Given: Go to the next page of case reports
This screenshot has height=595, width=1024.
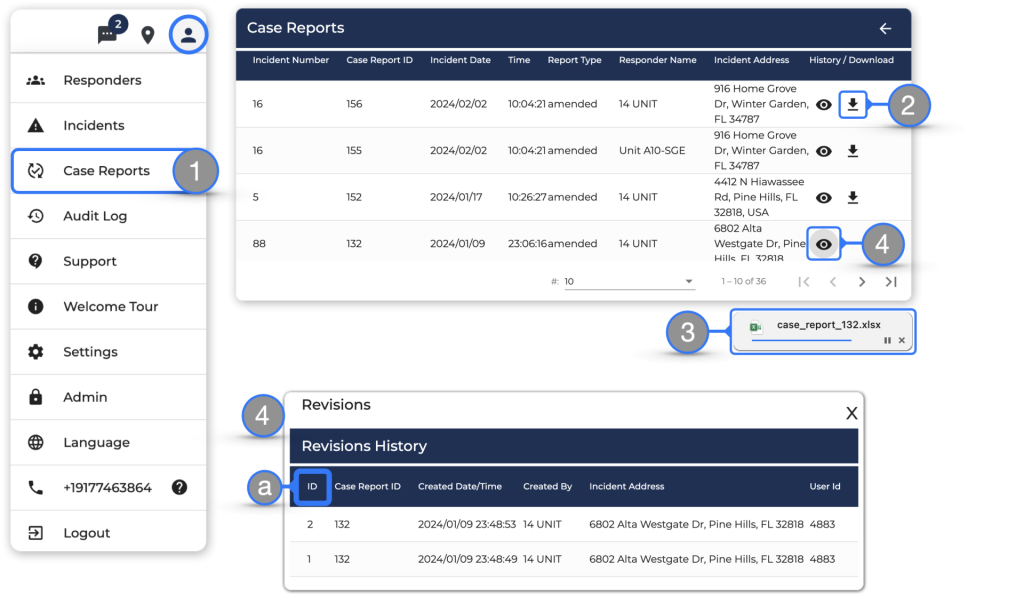Looking at the screenshot, I should pyautogui.click(x=862, y=281).
